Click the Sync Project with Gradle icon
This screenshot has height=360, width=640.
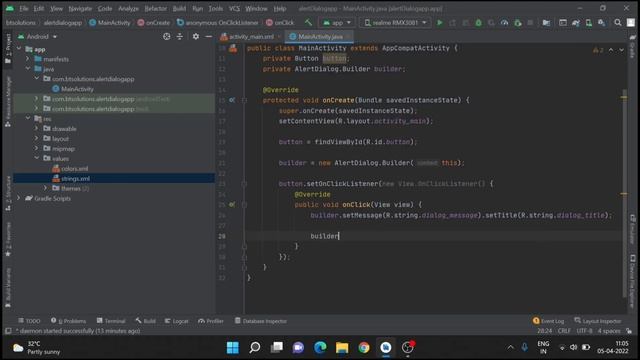click(x=576, y=23)
